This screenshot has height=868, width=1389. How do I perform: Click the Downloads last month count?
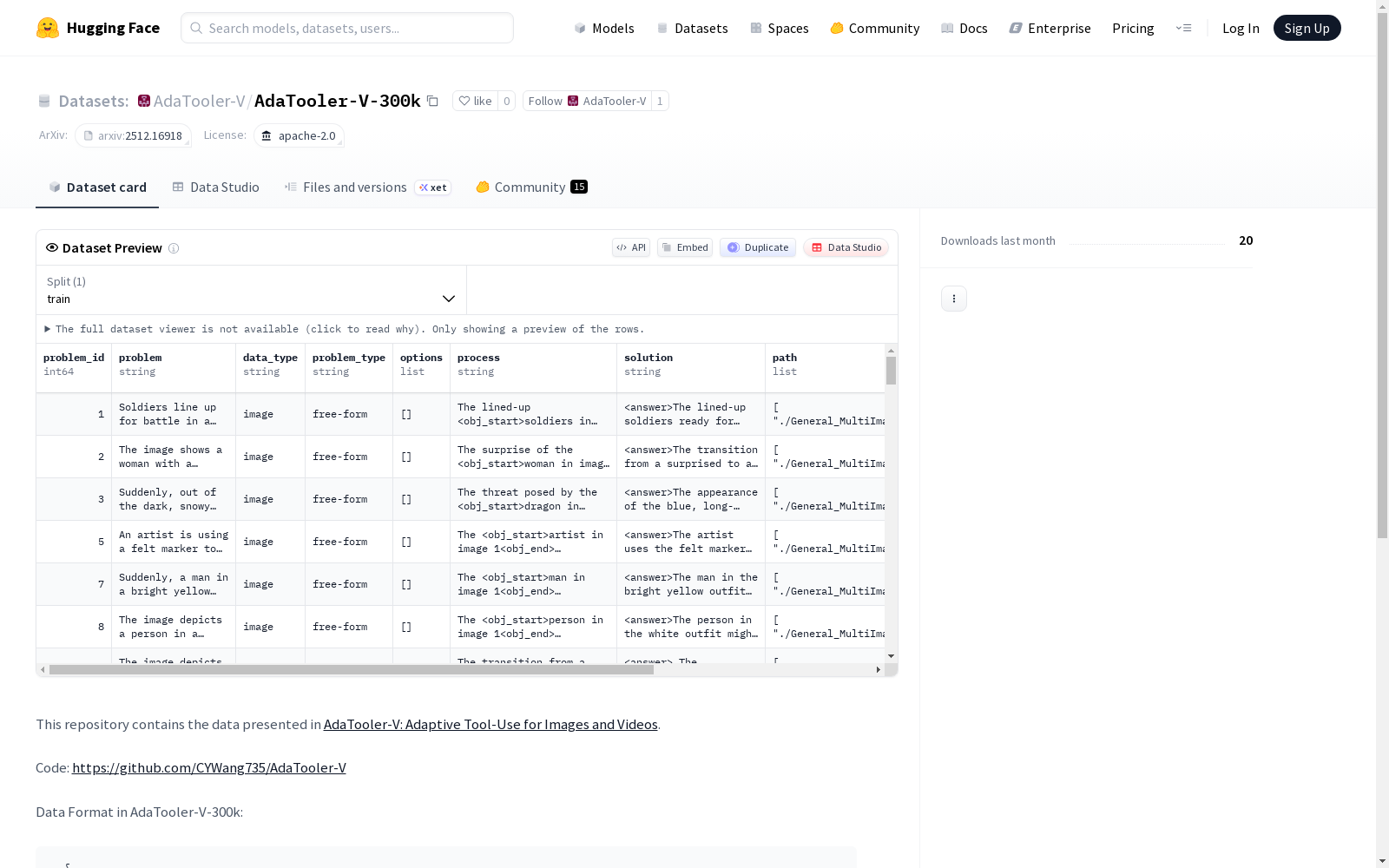tap(1246, 240)
